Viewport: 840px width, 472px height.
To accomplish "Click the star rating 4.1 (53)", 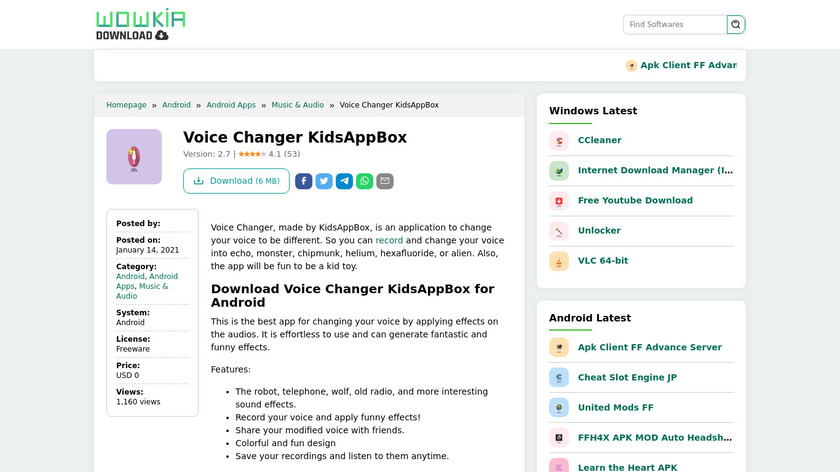I will [x=269, y=154].
